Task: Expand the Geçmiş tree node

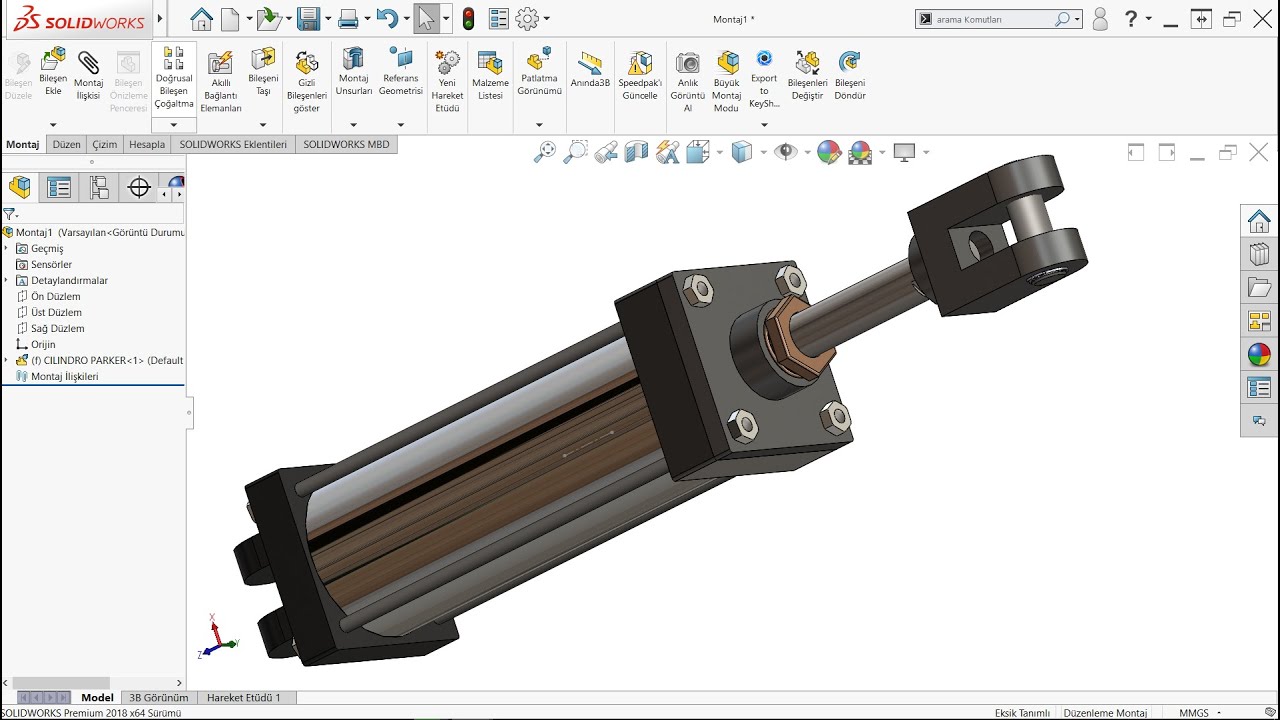Action: 6,248
